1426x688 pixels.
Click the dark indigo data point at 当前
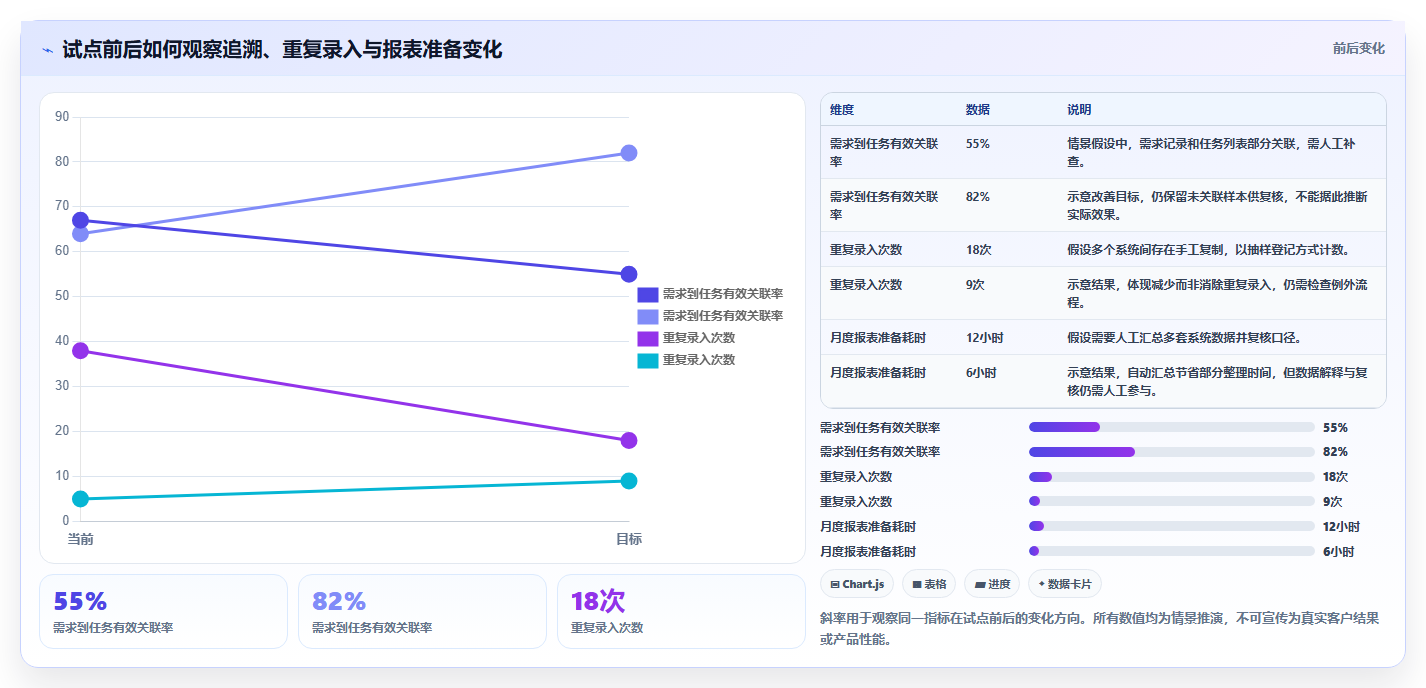coord(81,220)
